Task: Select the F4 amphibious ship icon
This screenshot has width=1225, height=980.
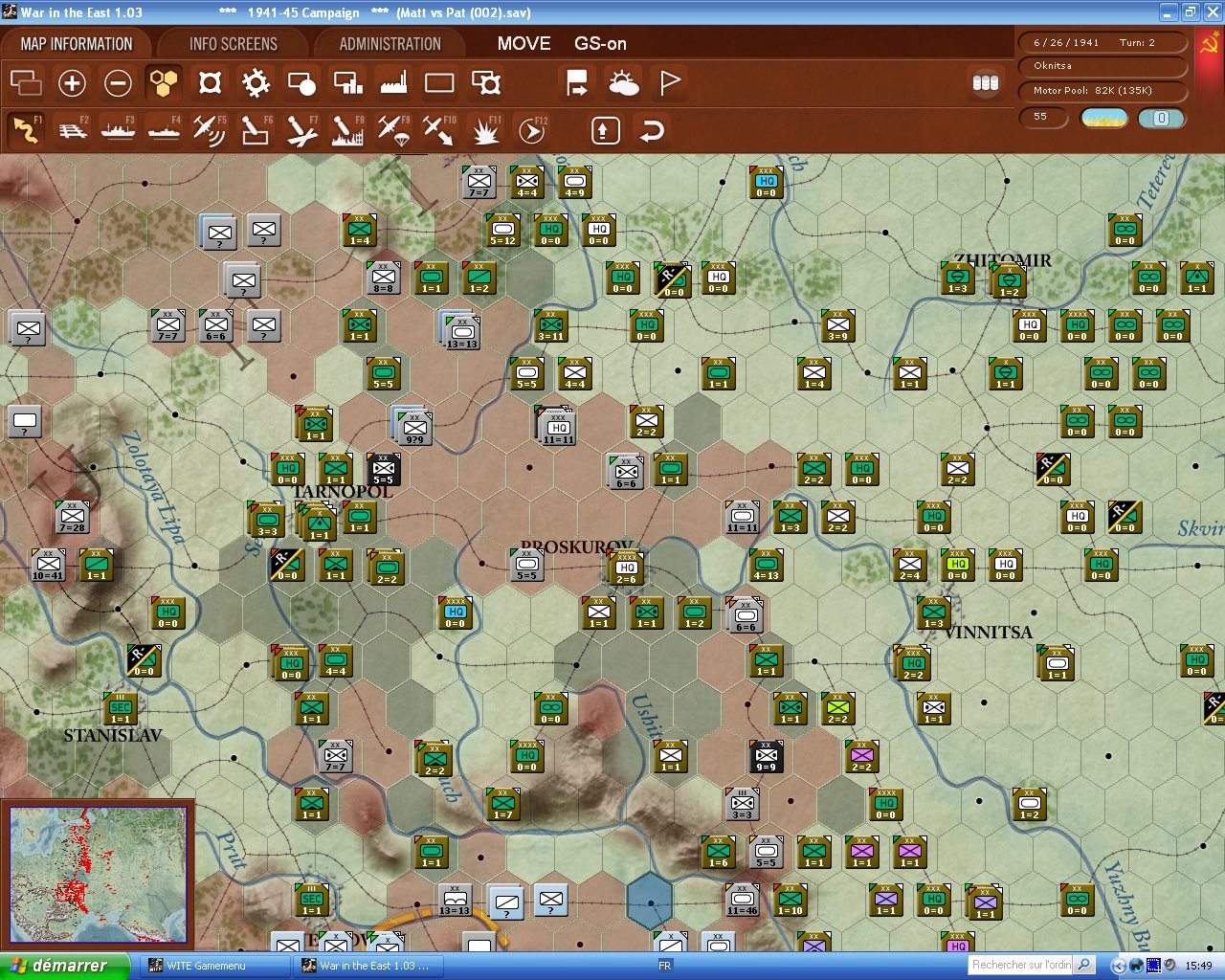Action: point(164,130)
